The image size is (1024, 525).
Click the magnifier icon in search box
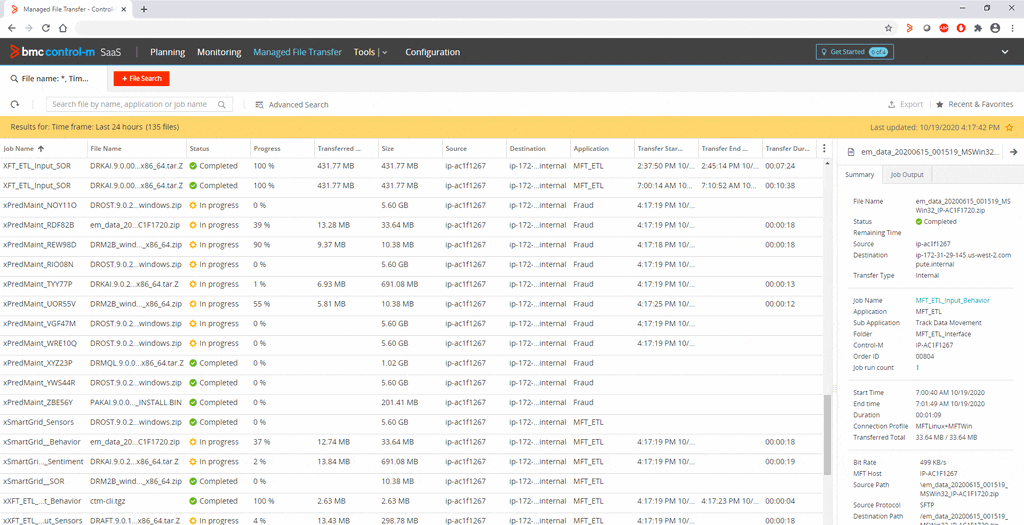pos(222,104)
